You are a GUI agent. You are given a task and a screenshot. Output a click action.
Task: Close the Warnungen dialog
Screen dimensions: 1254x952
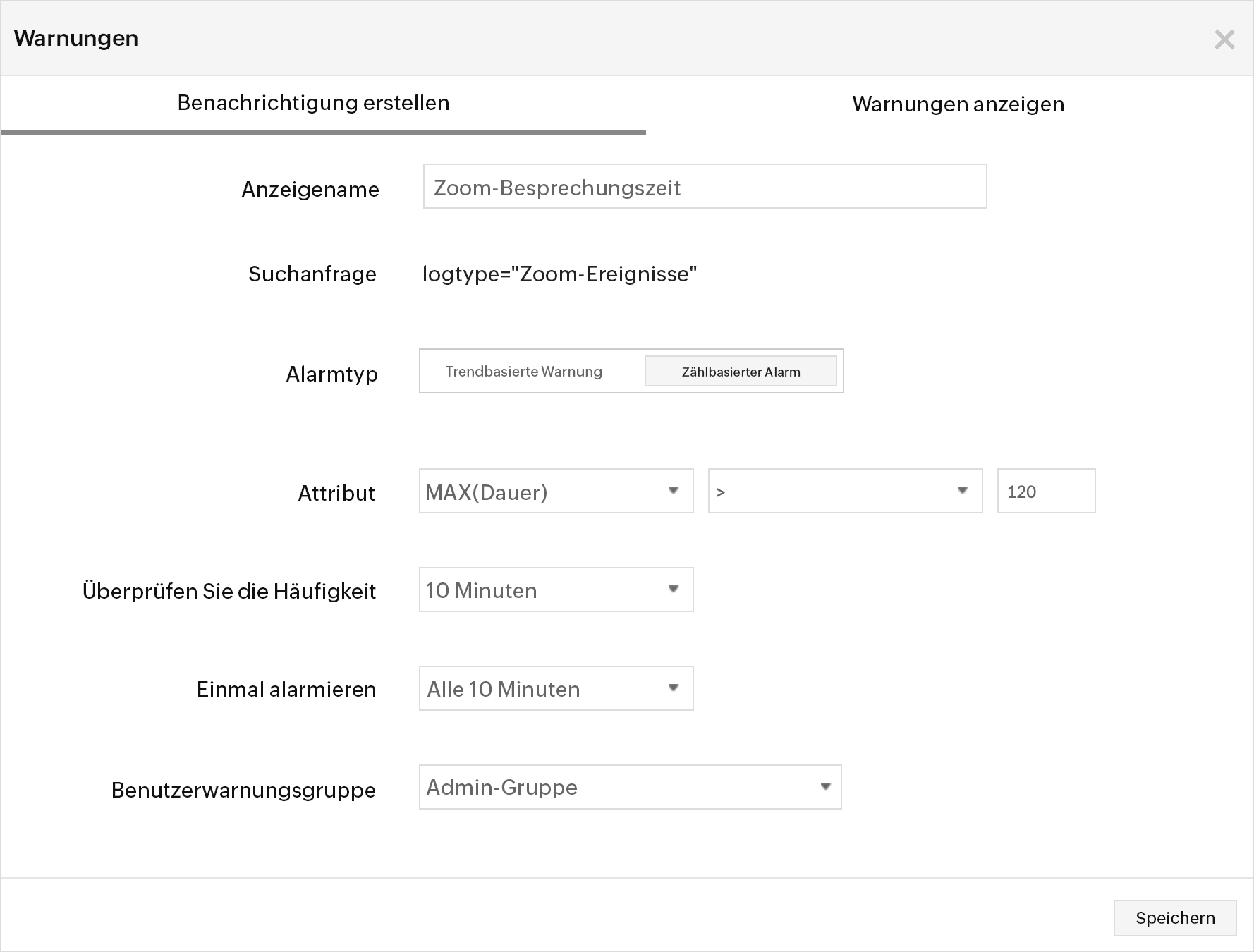1225,39
